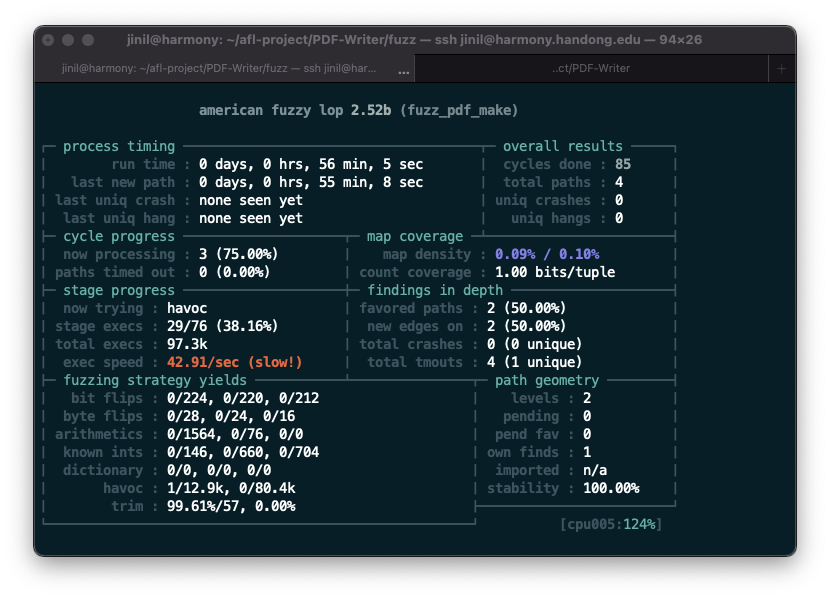Click count coverage '1.00 bits/tuple'

point(555,272)
